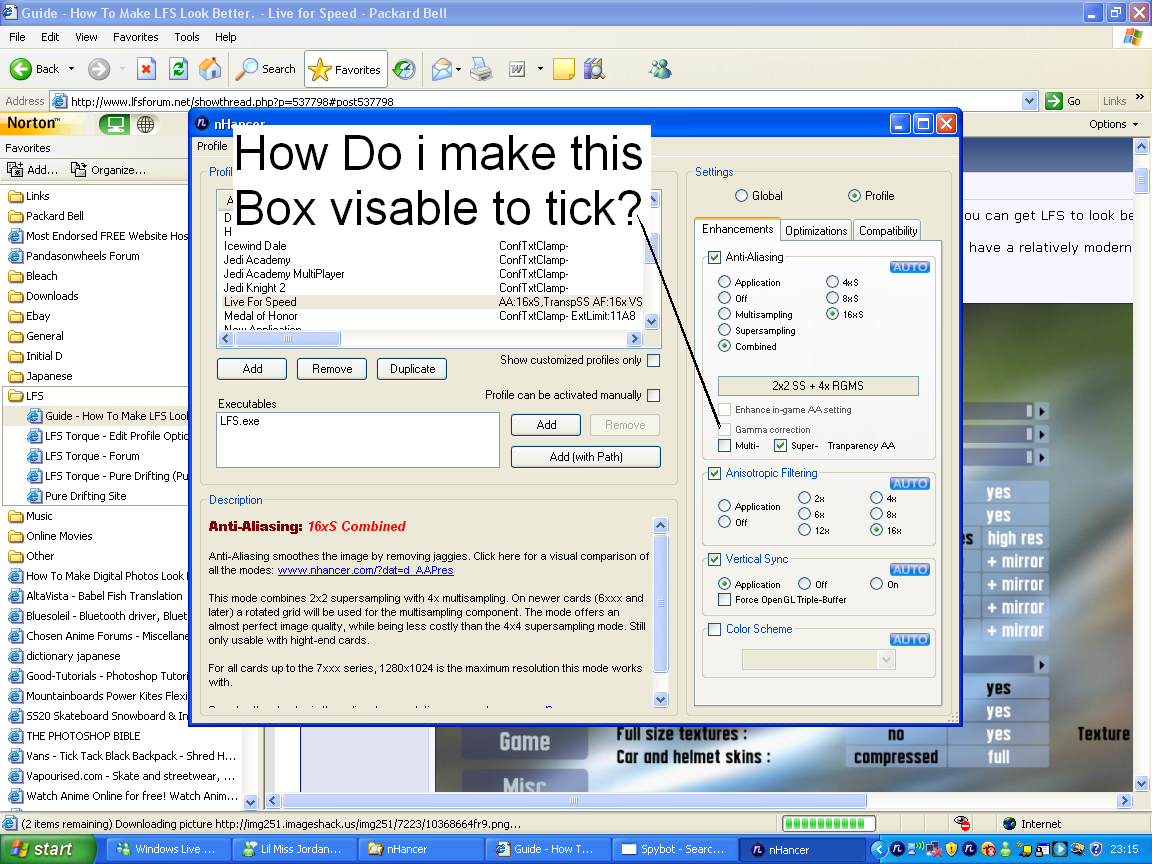The image size is (1152, 864).
Task: Open the Edit with Word dropdown arrow
Action: [540, 69]
